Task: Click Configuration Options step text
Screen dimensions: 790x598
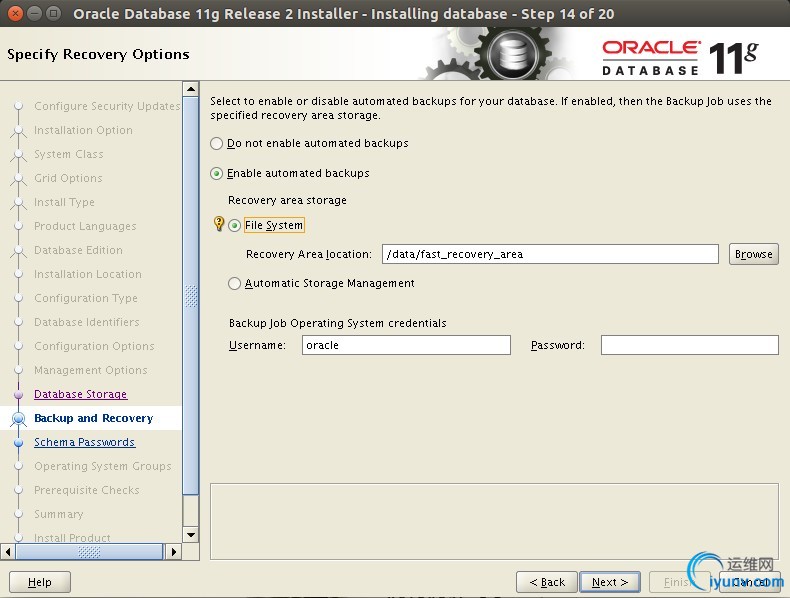Action: tap(94, 346)
